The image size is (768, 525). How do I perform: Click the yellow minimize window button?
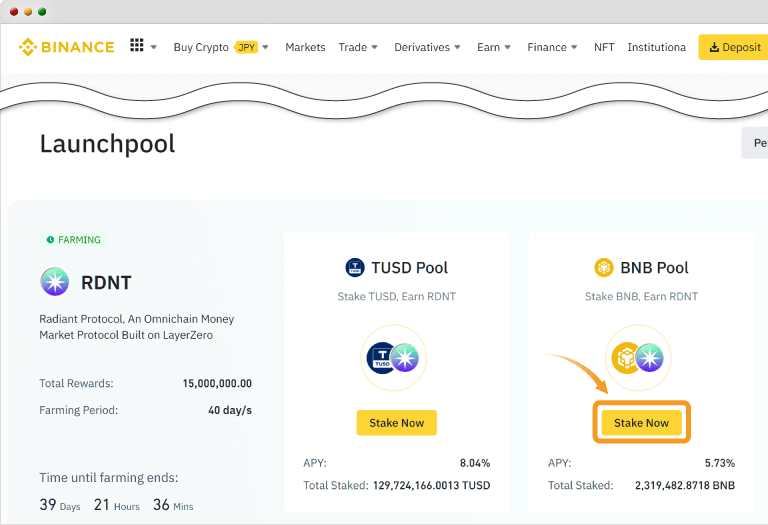pyautogui.click(x=28, y=12)
